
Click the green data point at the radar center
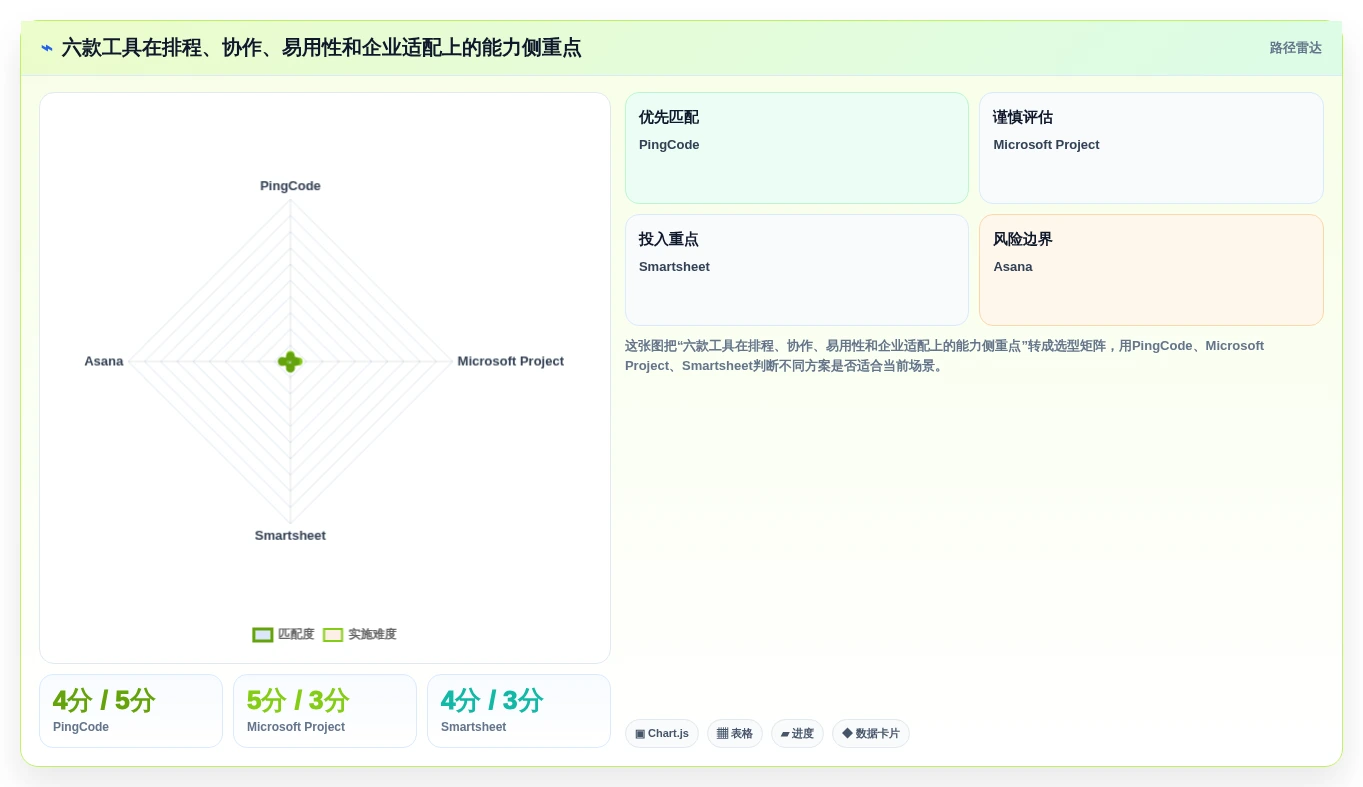coord(290,362)
